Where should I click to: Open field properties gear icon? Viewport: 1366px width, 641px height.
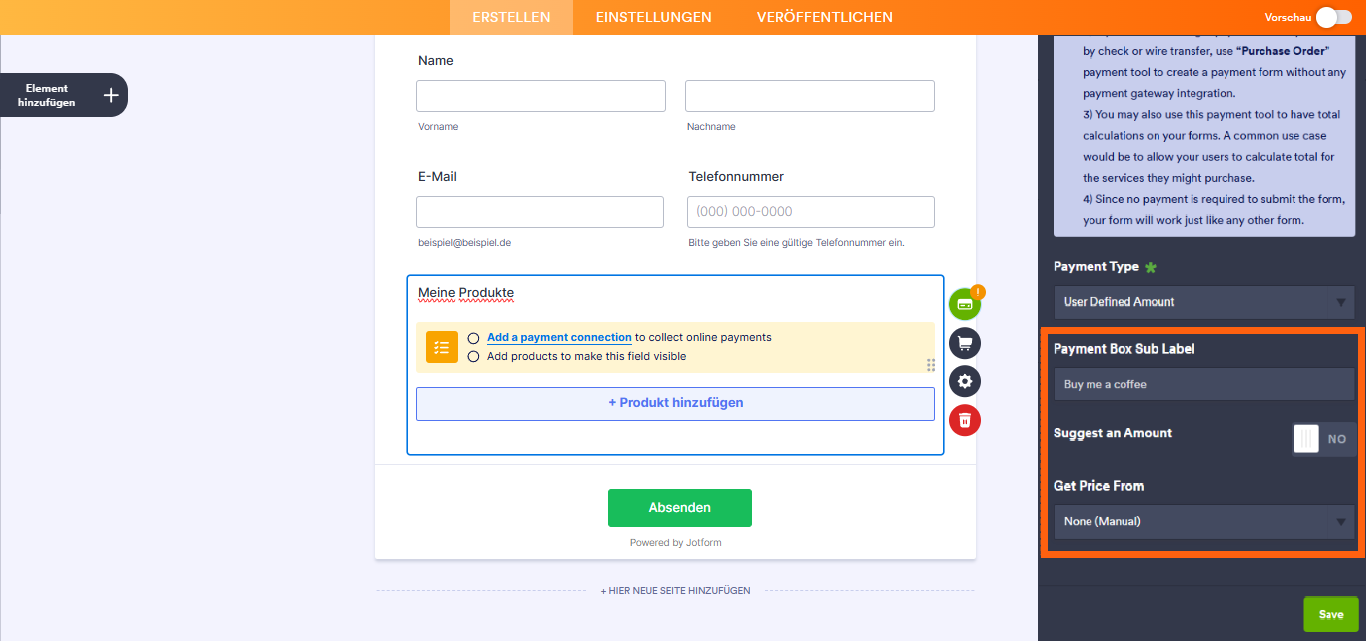coord(964,381)
